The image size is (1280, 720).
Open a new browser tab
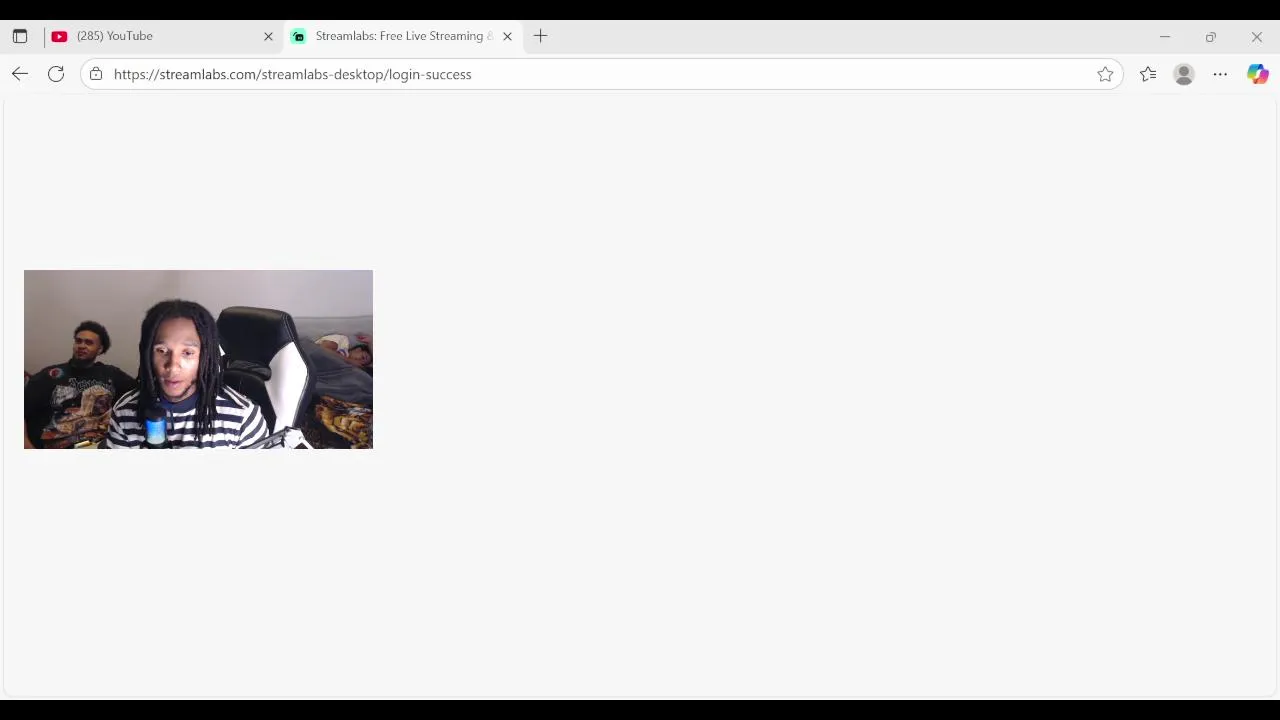(540, 36)
